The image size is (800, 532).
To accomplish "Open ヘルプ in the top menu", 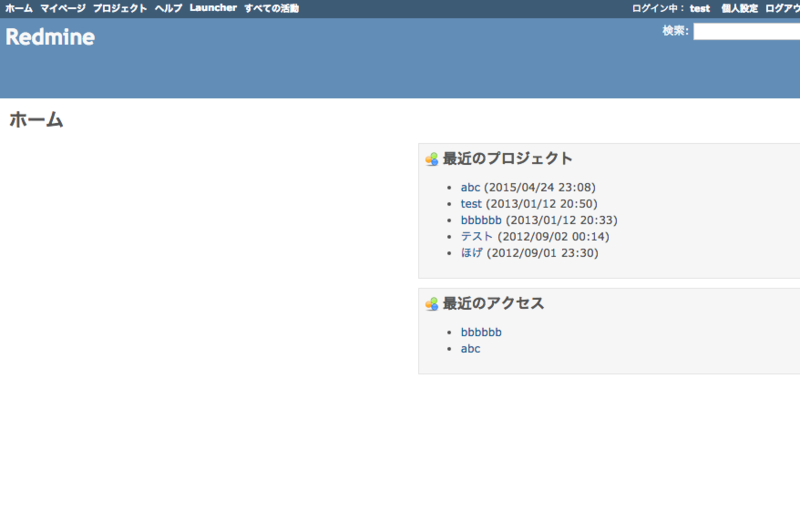I will point(168,8).
